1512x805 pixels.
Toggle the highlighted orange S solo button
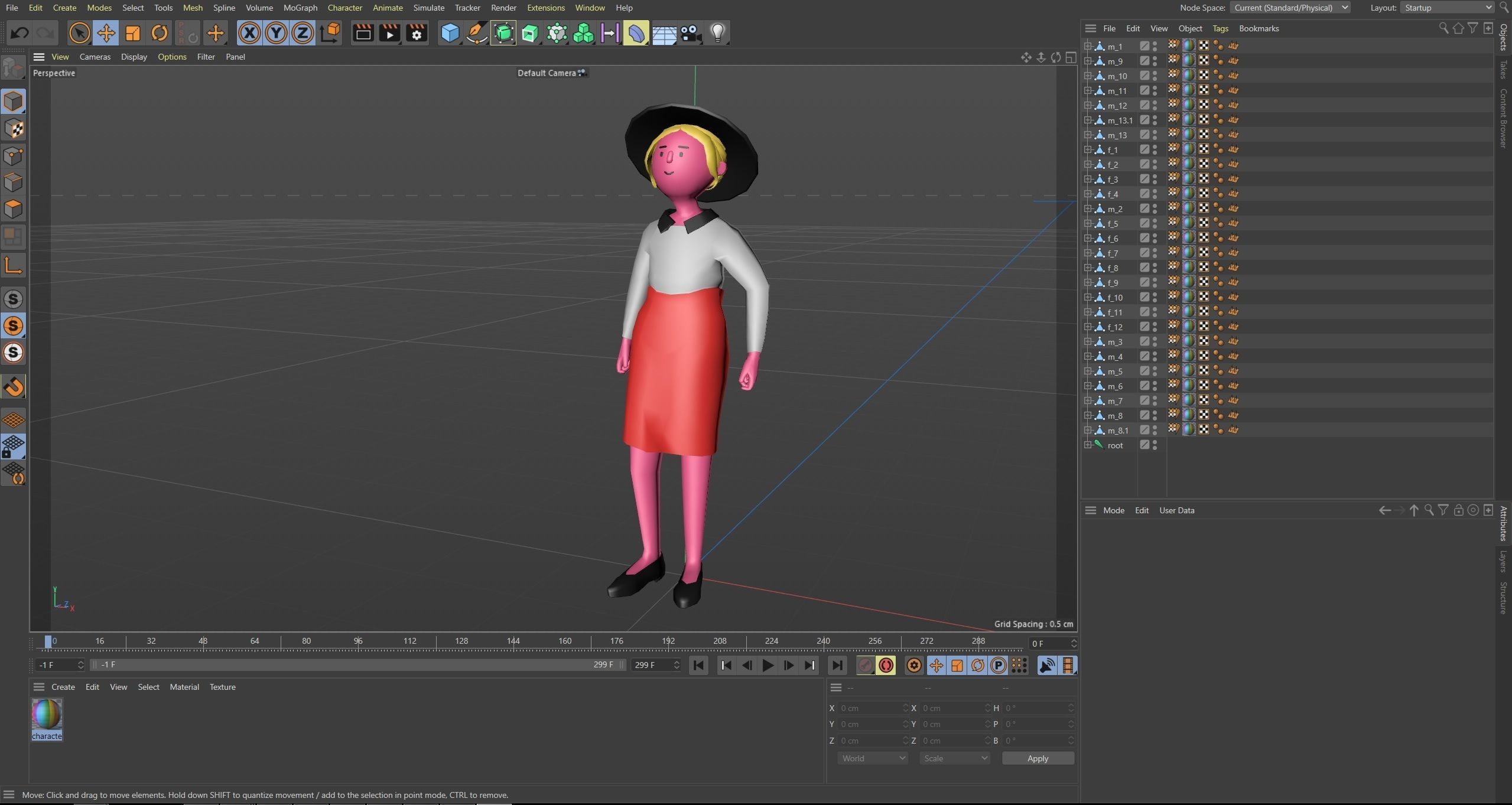(14, 326)
